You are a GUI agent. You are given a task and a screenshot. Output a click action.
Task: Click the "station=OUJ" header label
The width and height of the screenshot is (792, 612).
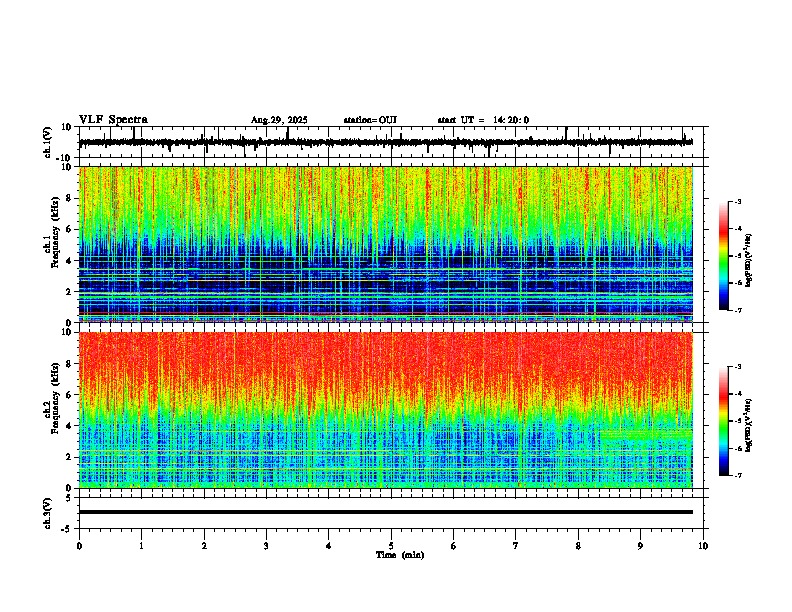[x=370, y=120]
